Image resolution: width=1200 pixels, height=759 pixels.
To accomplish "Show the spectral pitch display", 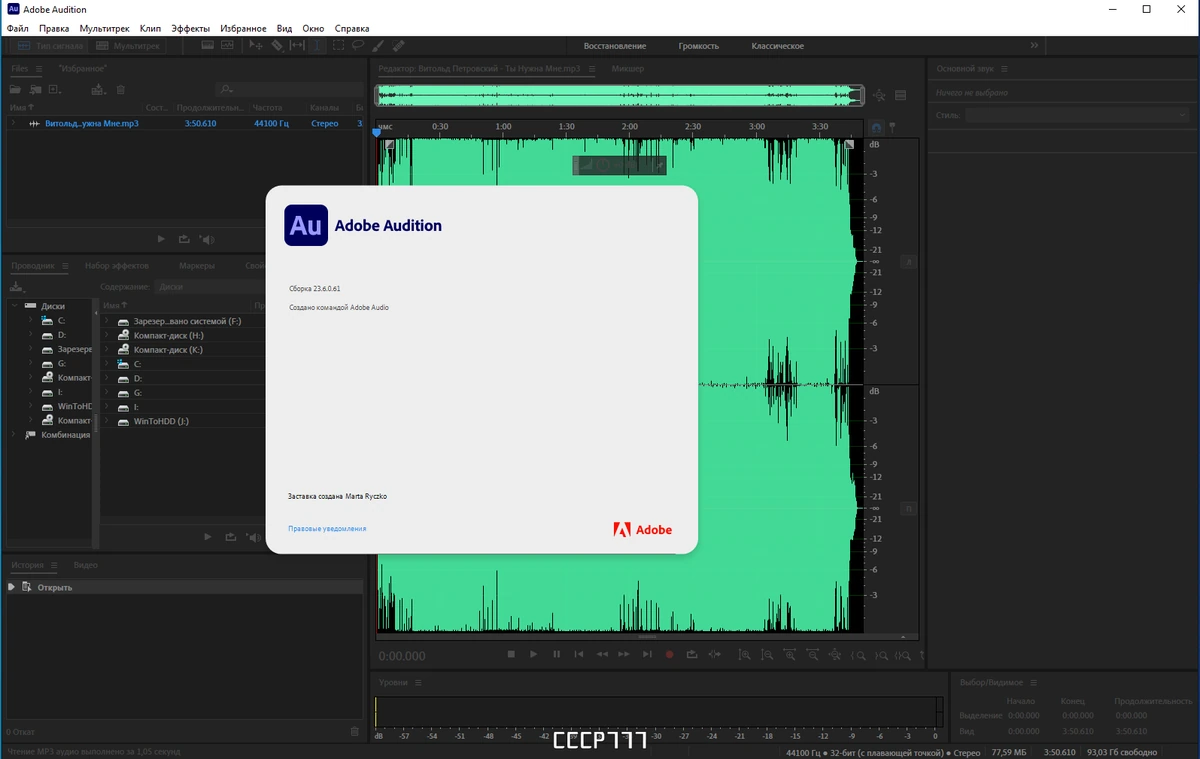I will coord(227,45).
